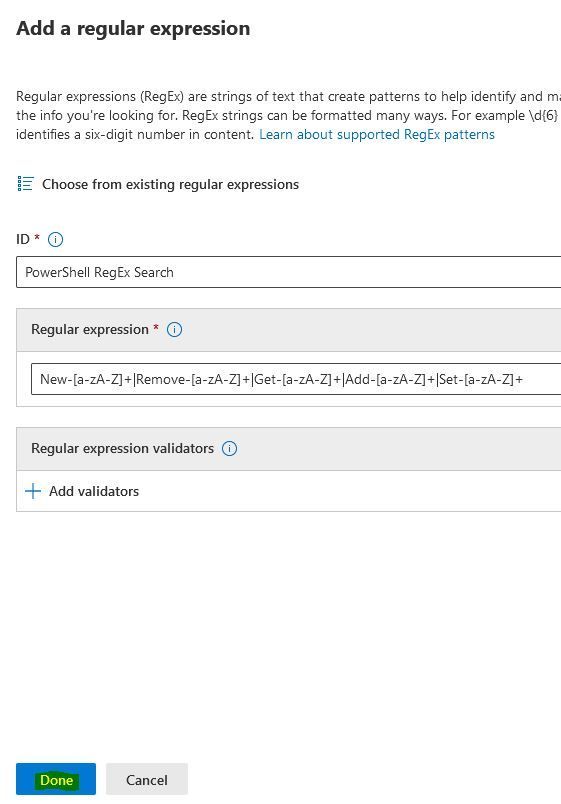Viewport: 561px width, 804px height.
Task: Click the list icon beside Choose from existing
Action: coord(25,184)
